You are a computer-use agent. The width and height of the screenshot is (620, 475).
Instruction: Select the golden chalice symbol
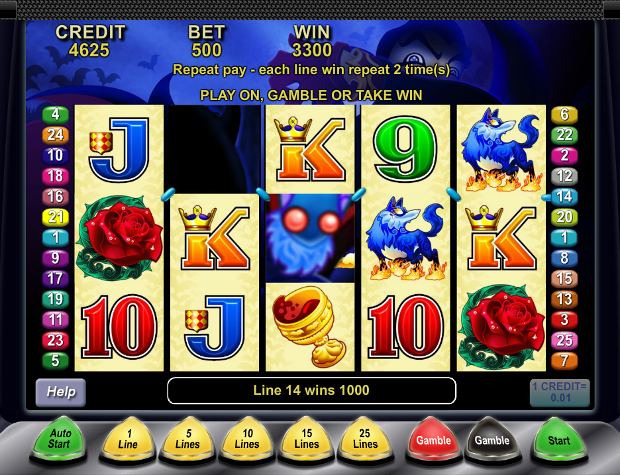(310, 326)
